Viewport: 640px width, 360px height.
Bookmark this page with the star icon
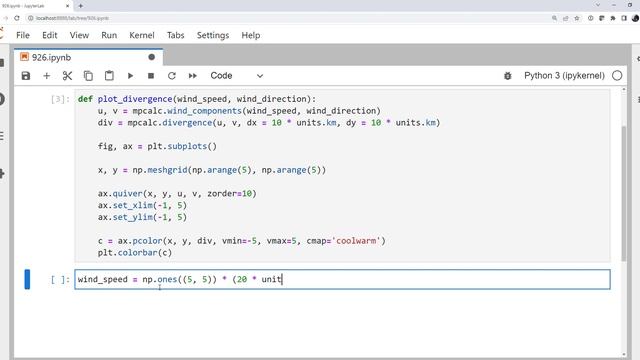click(x=577, y=18)
